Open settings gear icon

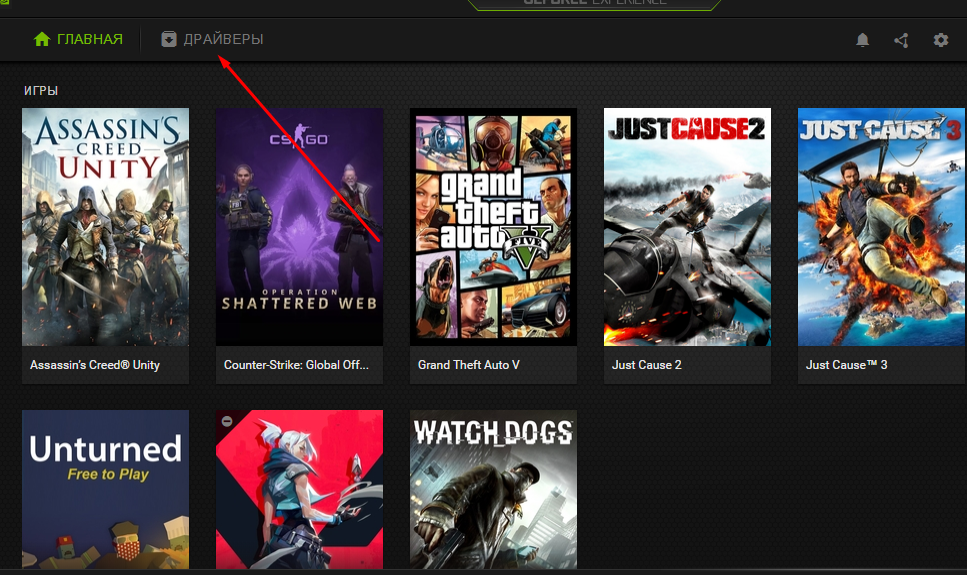940,40
